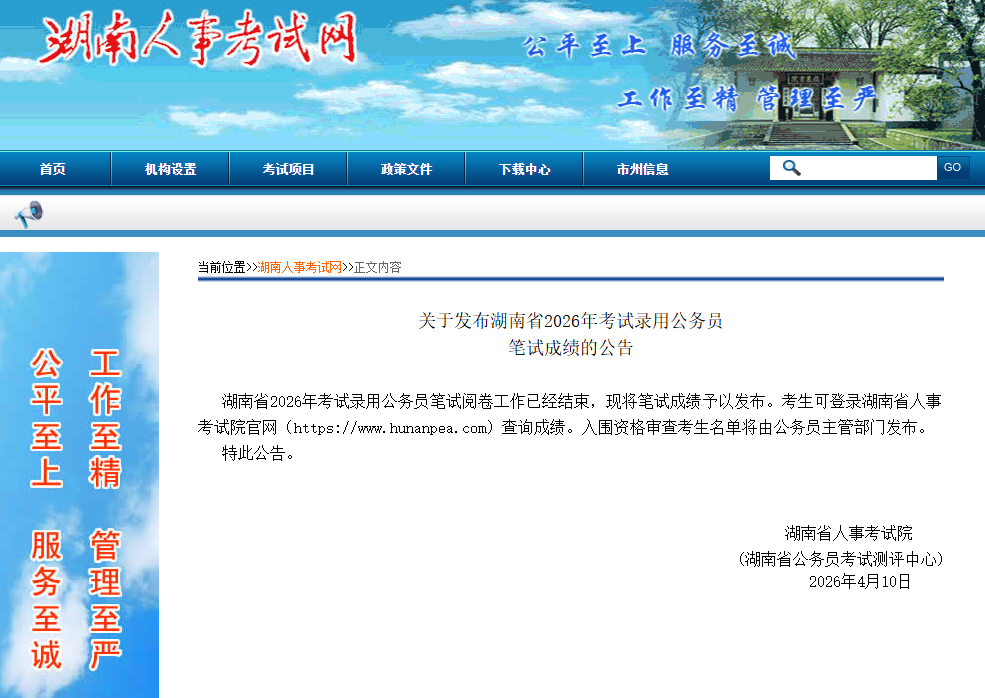Viewport: 985px width, 698px height.
Task: Click the announcement title about 2026 笔试成绩
Action: pos(573,334)
